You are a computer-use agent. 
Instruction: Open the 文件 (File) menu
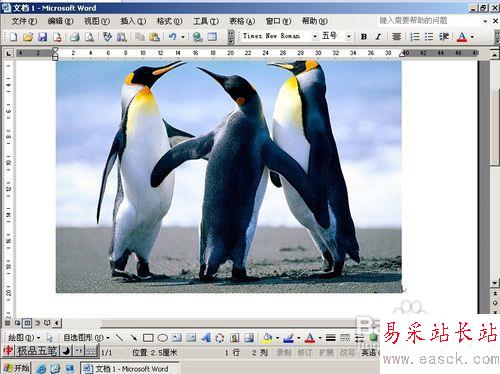24,21
